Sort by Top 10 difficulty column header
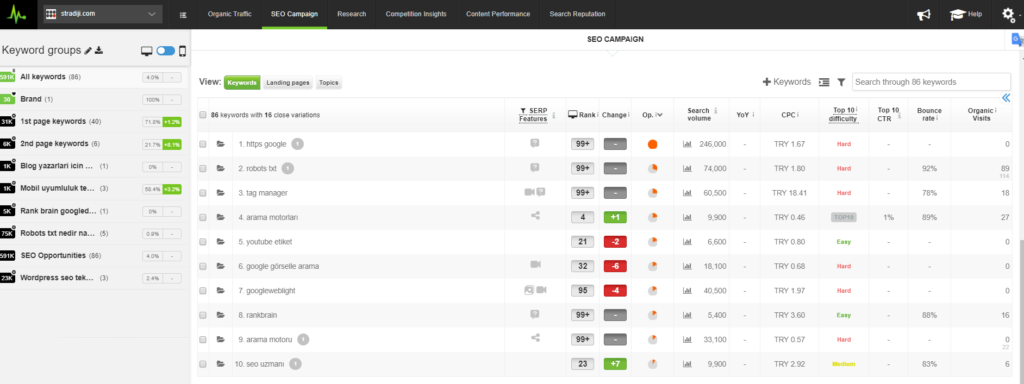The image size is (1024, 384). [844, 115]
